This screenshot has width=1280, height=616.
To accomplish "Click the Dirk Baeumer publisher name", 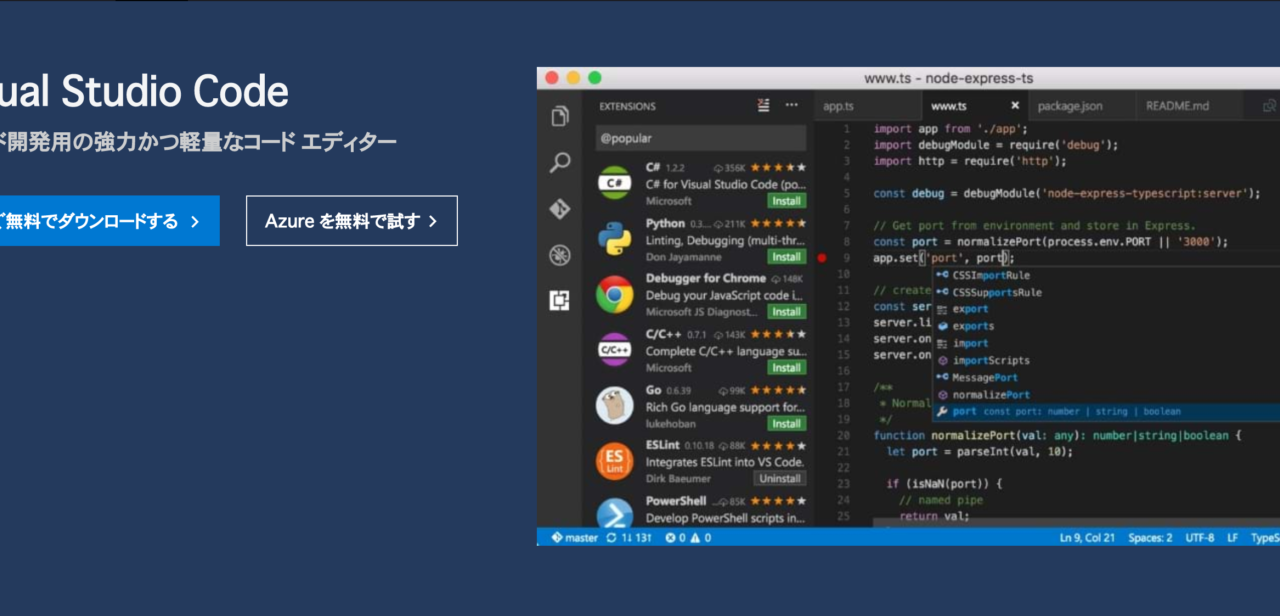I will 676,479.
